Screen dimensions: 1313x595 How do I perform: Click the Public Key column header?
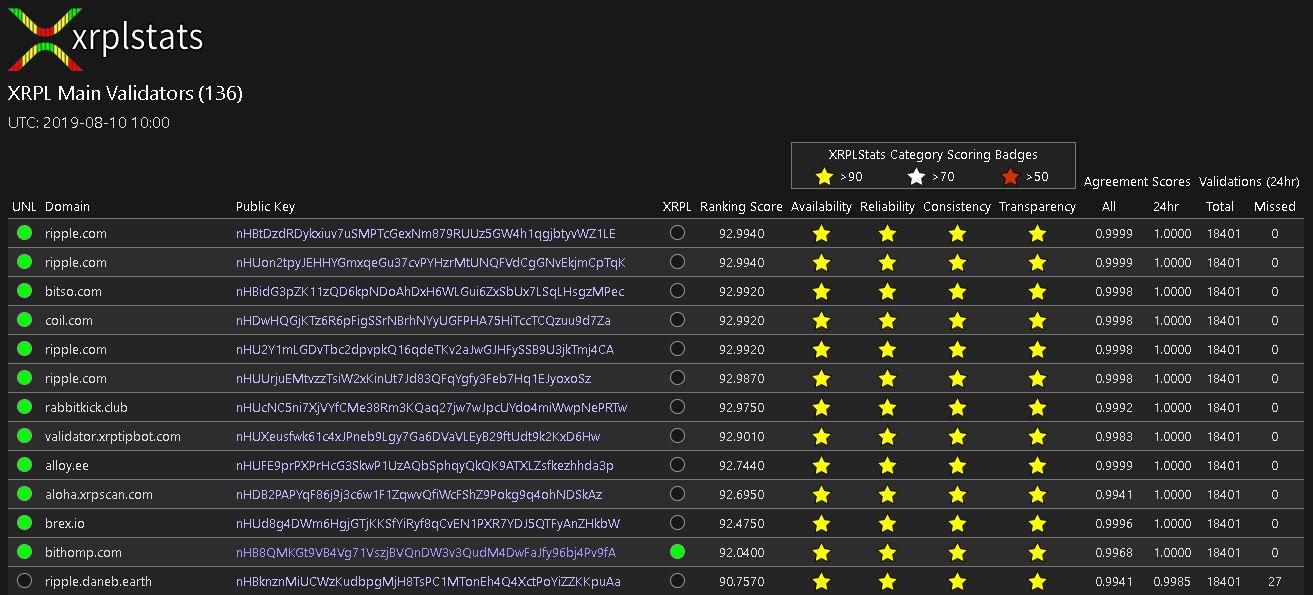265,207
